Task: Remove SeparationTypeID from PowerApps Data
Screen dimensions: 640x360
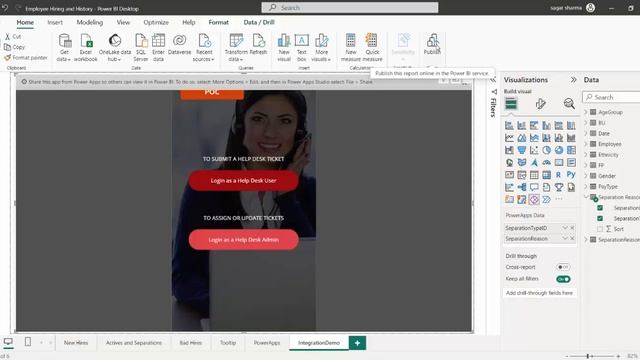Action: click(x=572, y=228)
